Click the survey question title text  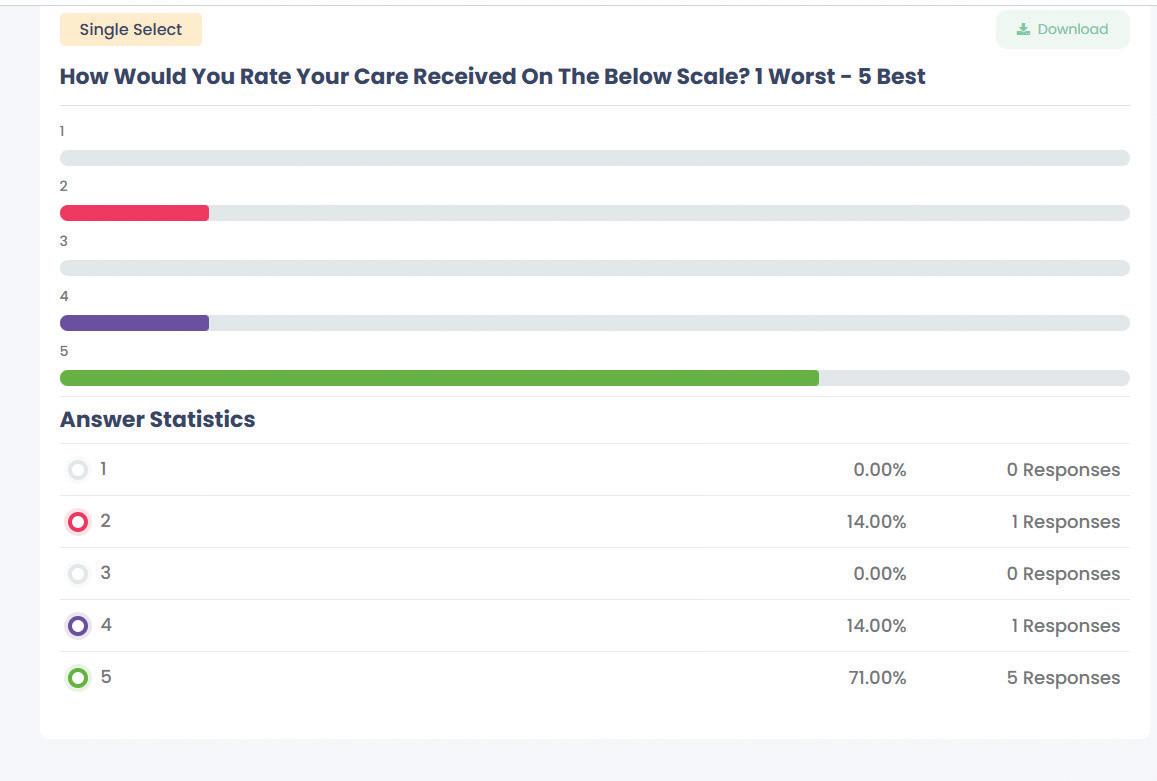click(492, 77)
